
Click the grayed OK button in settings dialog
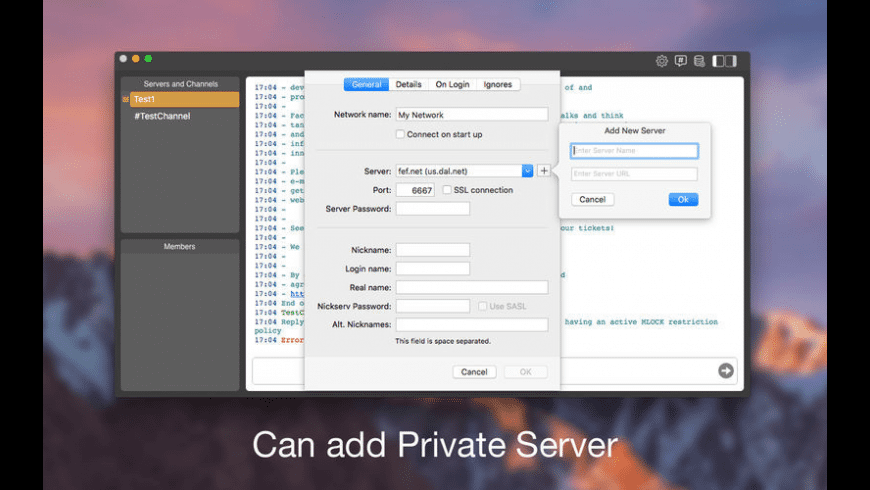(x=525, y=372)
